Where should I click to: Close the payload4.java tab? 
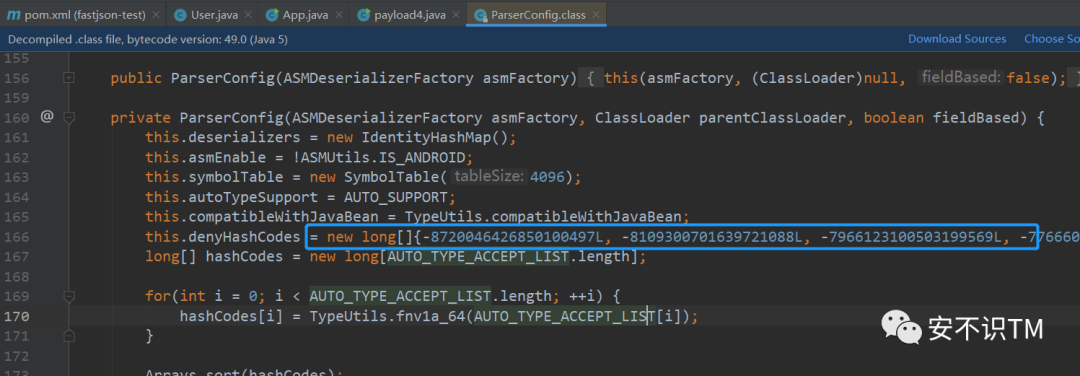456,14
